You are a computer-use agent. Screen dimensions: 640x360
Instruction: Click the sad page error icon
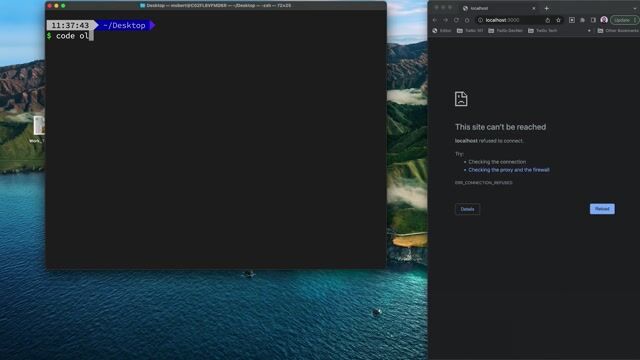(x=461, y=99)
